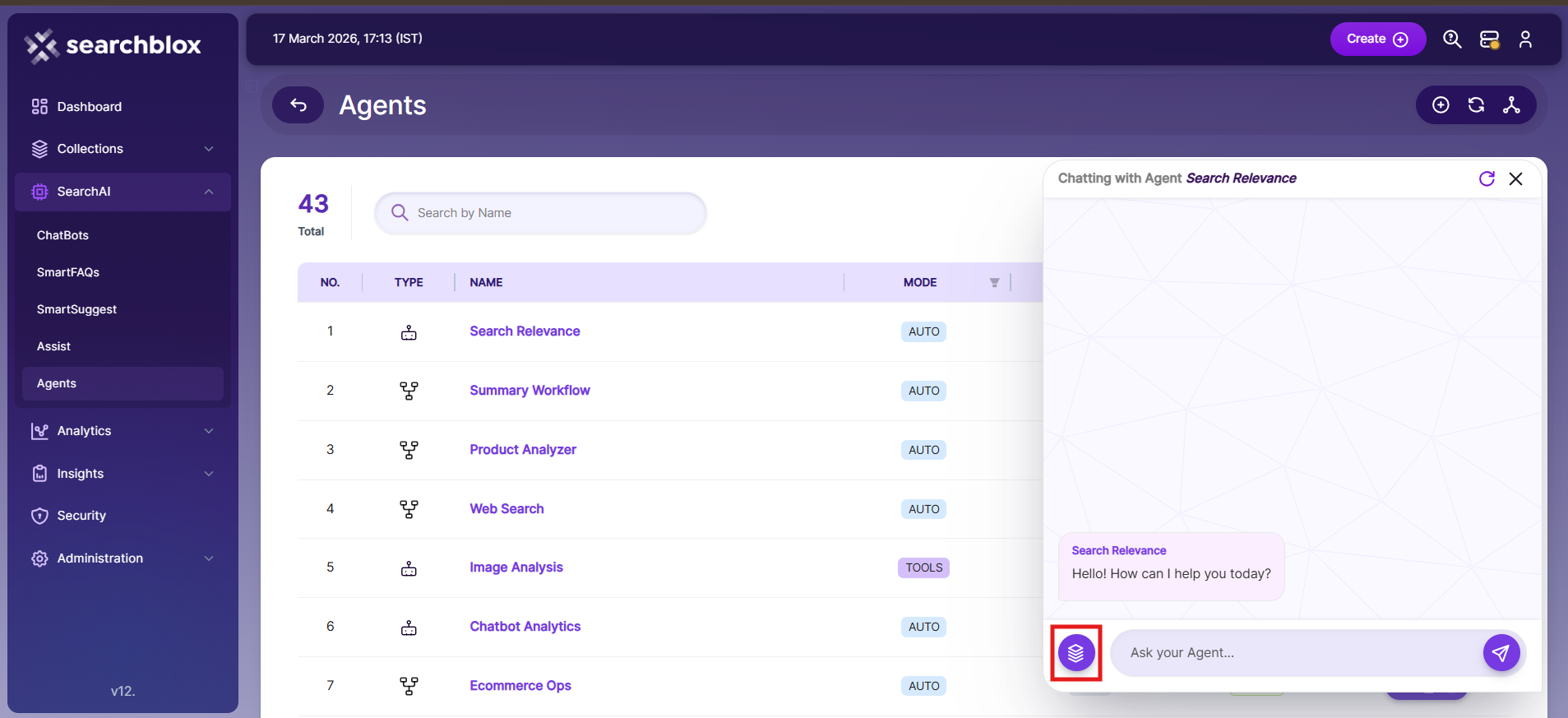
Task: Click the Hello greeting message bubble
Action: click(x=1171, y=567)
